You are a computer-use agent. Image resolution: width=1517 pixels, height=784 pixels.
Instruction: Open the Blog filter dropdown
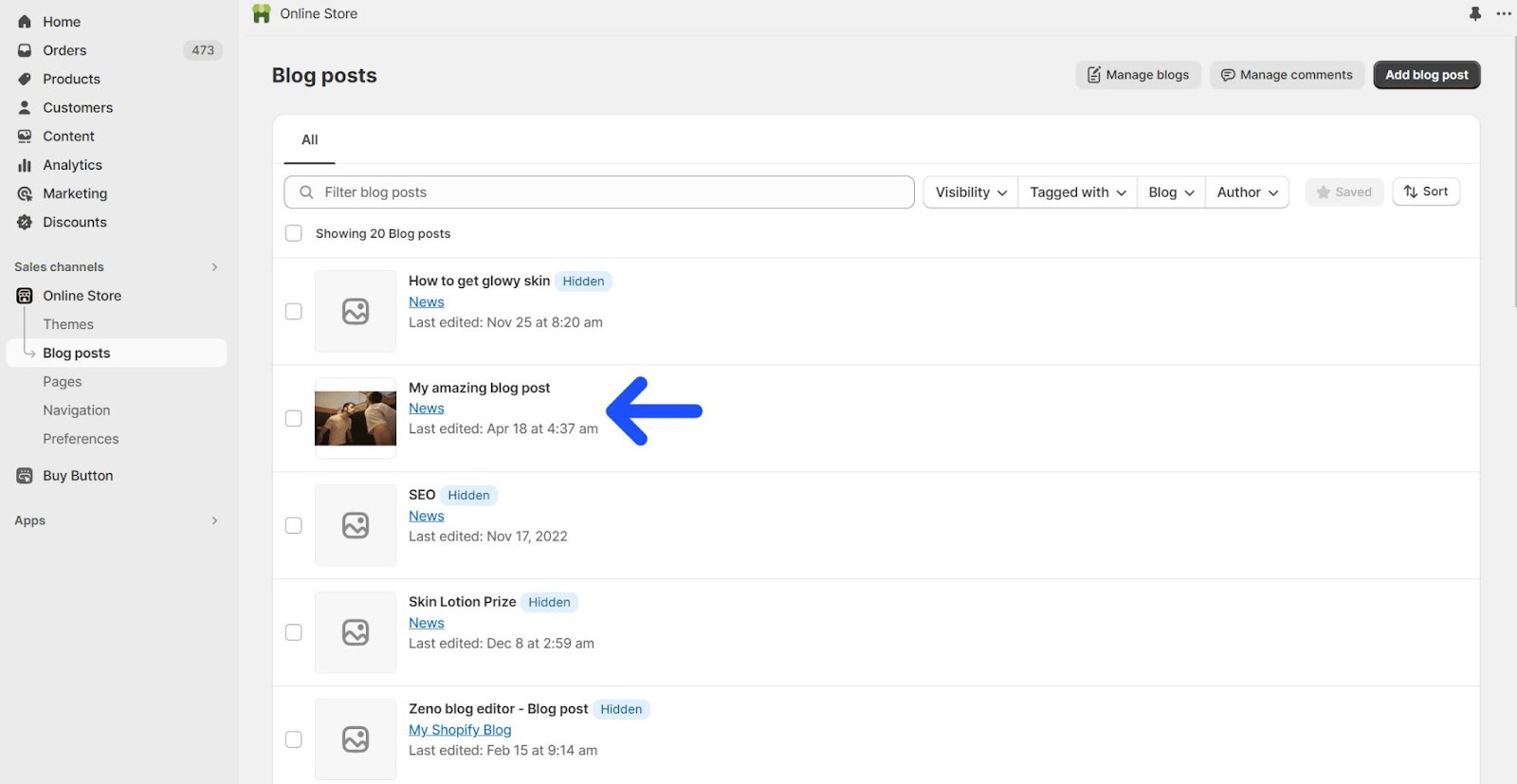1171,192
